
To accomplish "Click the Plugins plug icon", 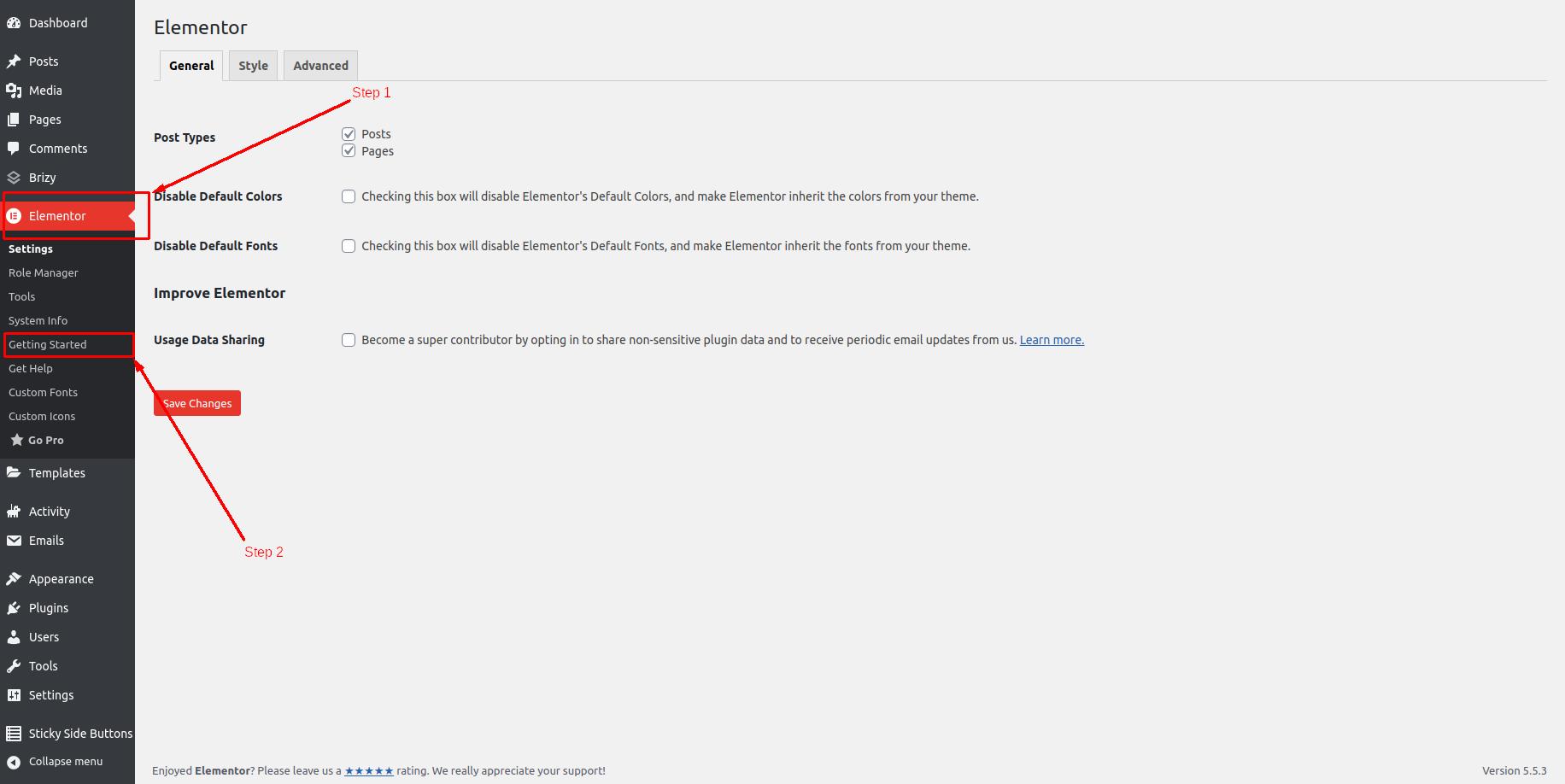I will [x=14, y=608].
